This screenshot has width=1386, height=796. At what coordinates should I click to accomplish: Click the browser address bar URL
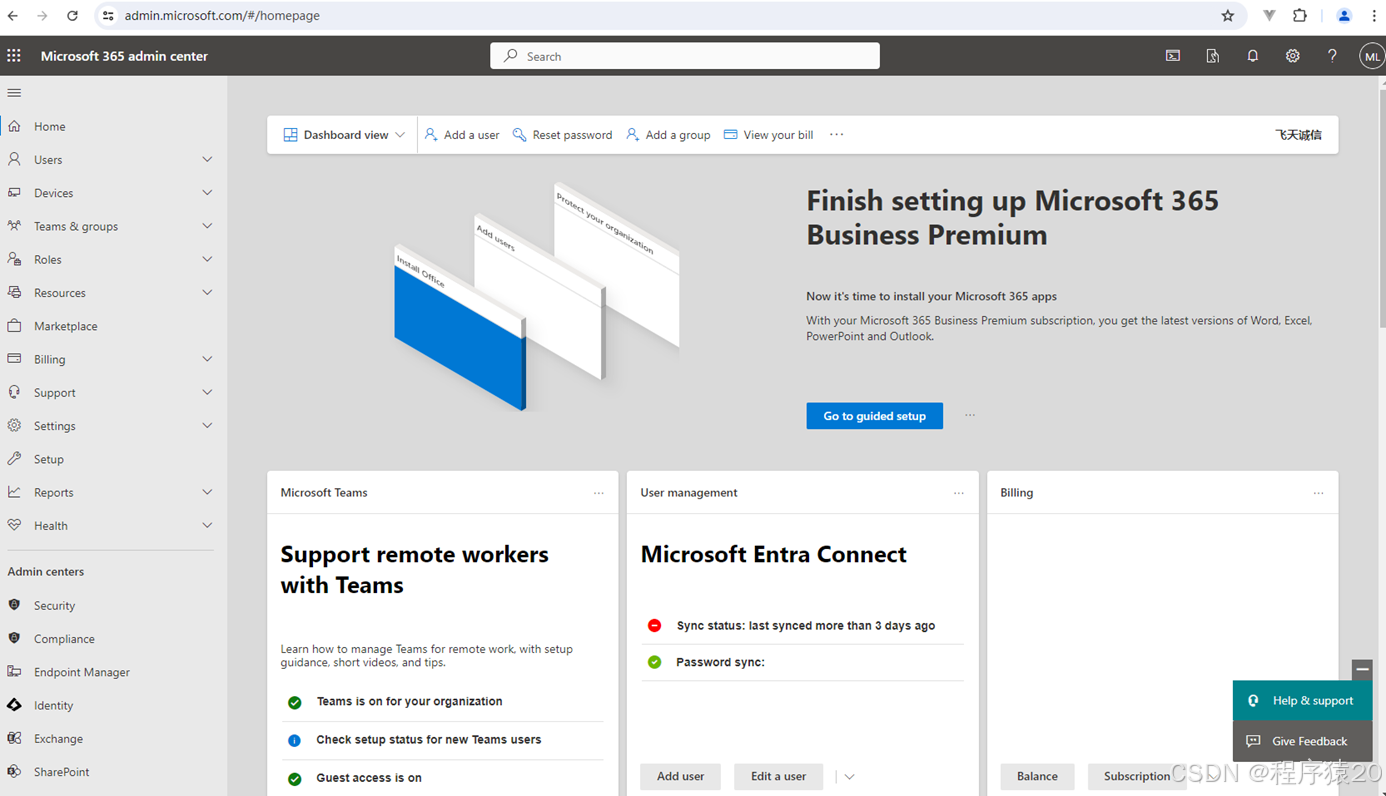pos(222,16)
